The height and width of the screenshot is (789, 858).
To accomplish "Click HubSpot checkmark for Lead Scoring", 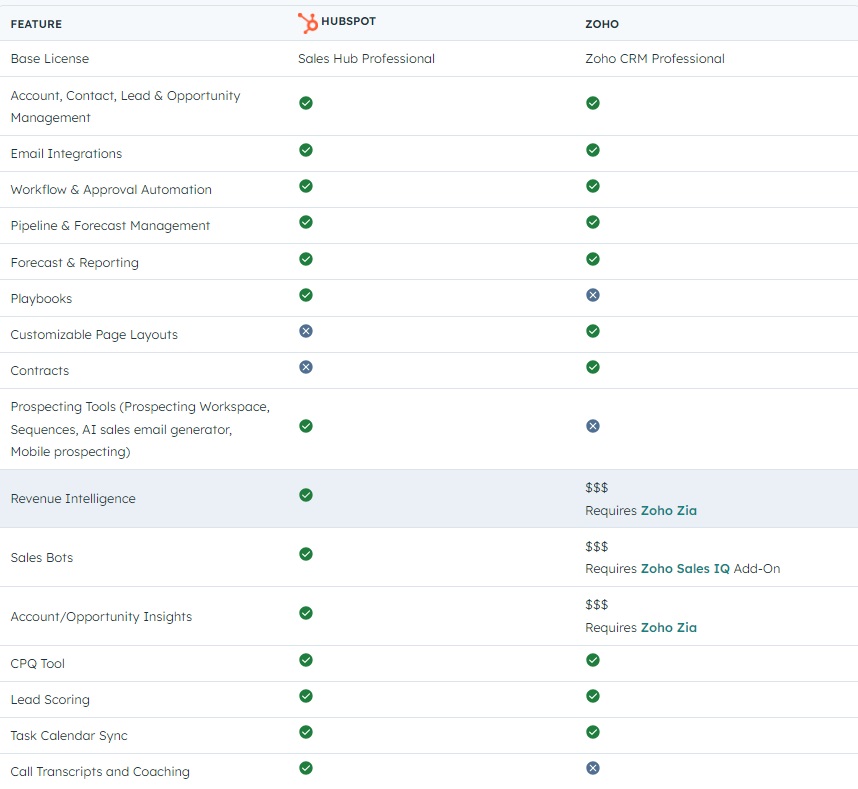I will [x=306, y=696].
